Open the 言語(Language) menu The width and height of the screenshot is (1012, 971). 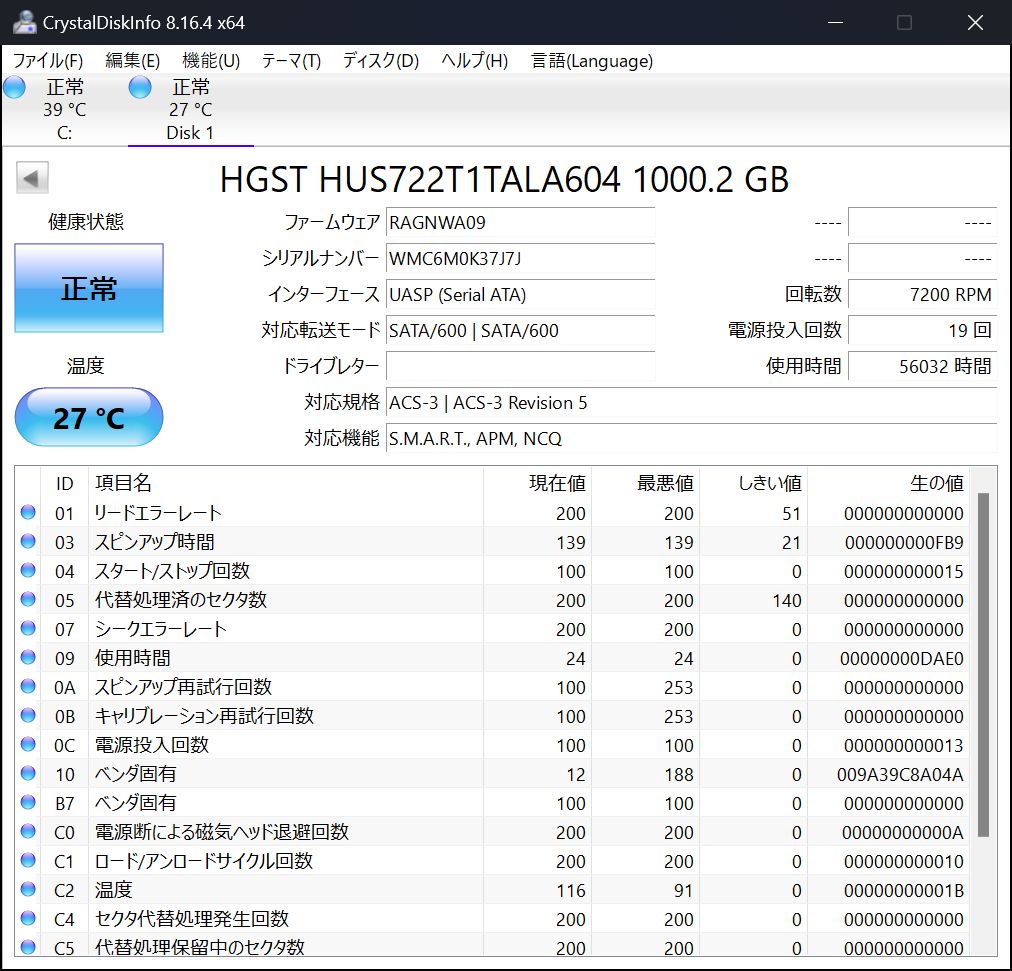(x=591, y=61)
